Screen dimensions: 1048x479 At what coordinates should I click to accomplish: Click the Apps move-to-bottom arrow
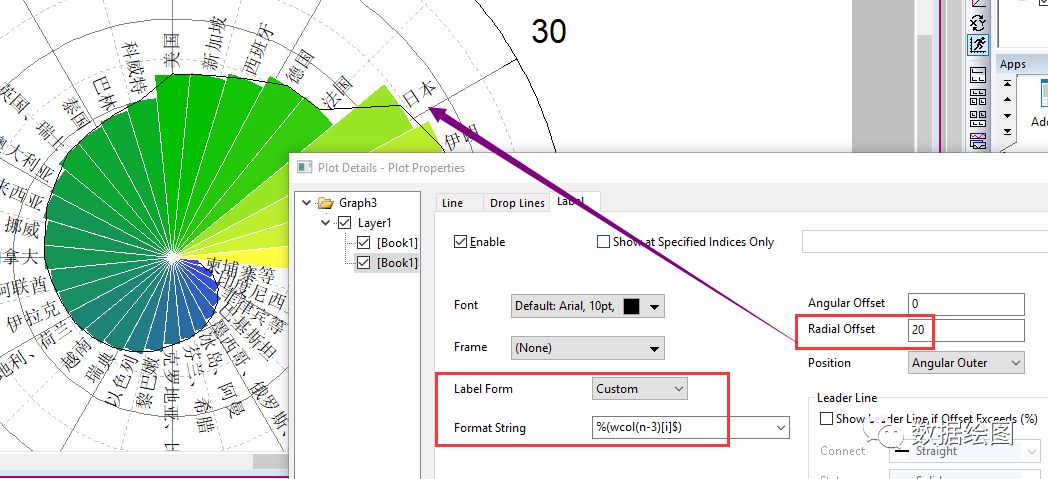tap(1007, 132)
